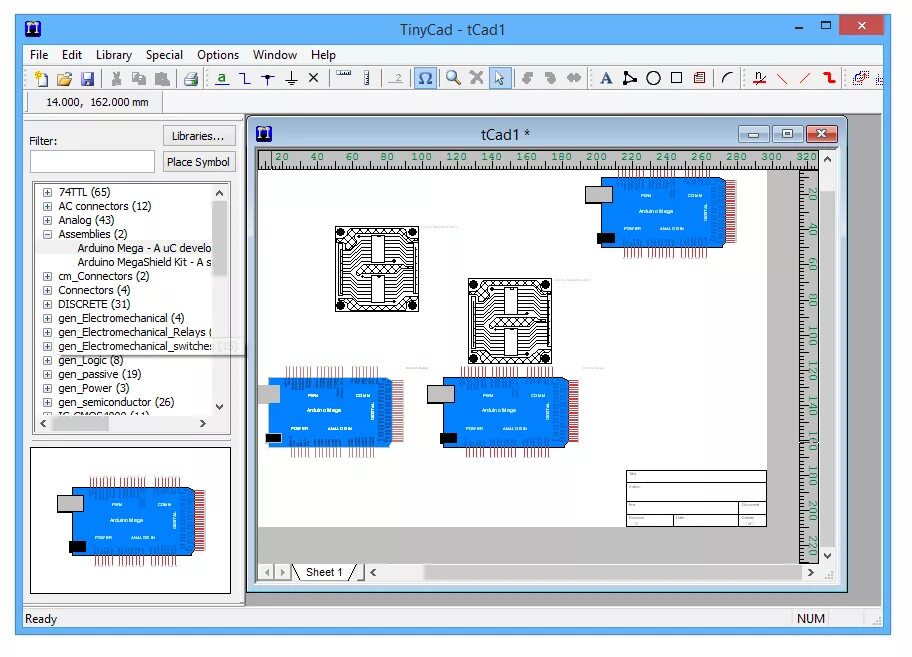This screenshot has width=912, height=657.
Task: Expand the gen_semiconductor (26) library
Action: 48,402
